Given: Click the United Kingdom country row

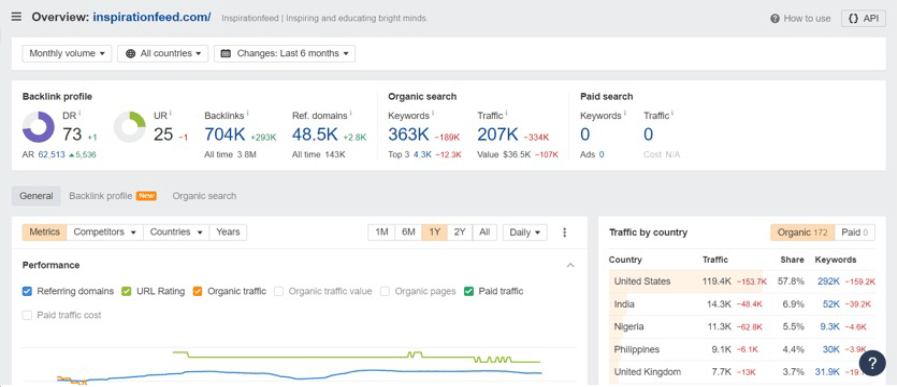Looking at the screenshot, I should click(x=742, y=372).
